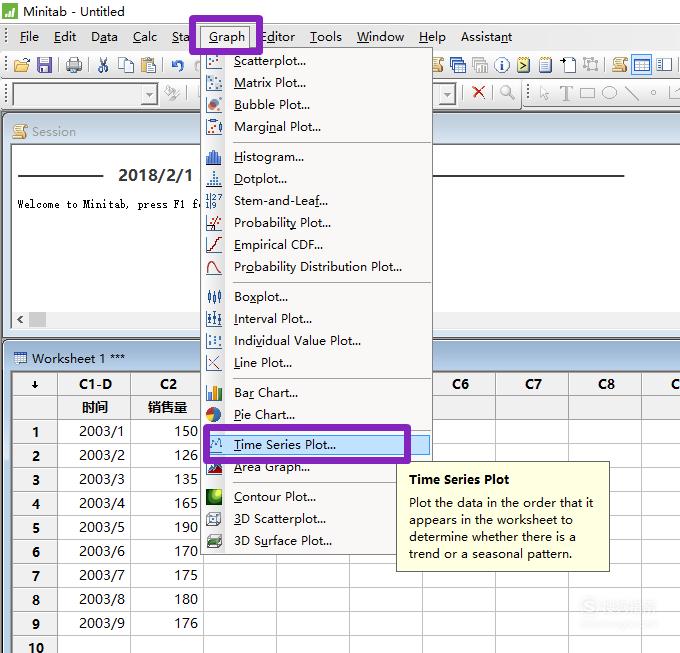Click the Session Window icon at right
The image size is (680, 653).
tap(620, 65)
